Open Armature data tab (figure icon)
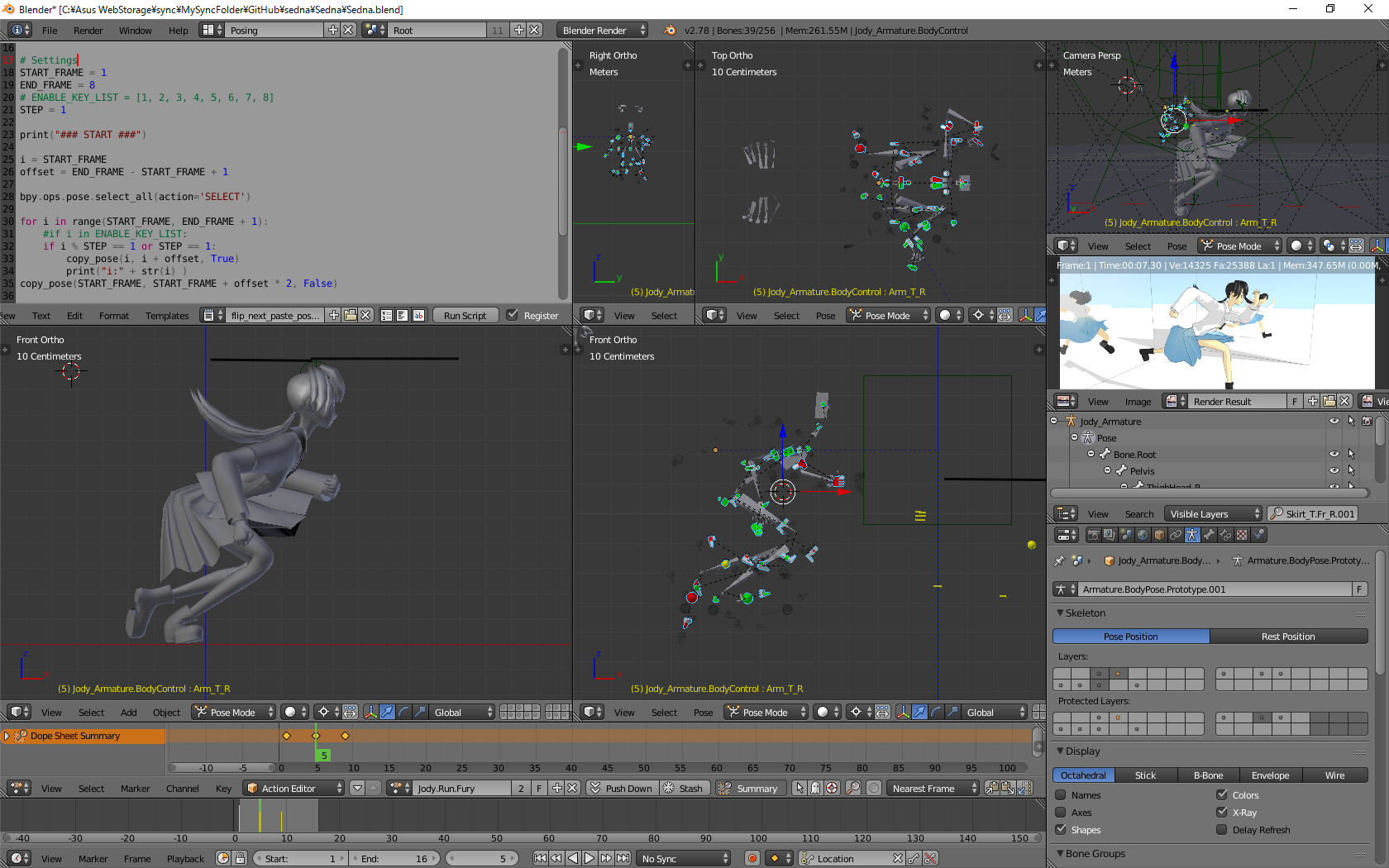This screenshot has height=868, width=1389. tap(1192, 535)
